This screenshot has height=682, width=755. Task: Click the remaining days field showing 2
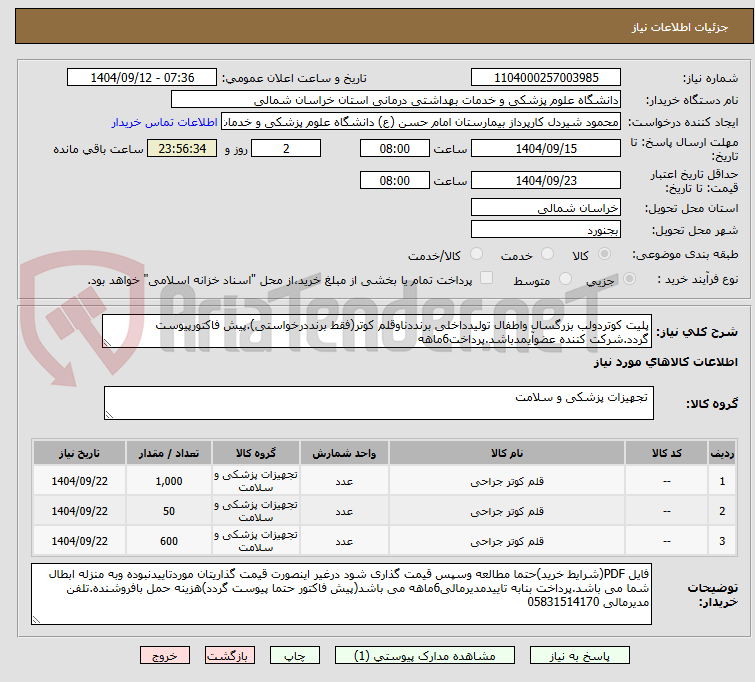286,148
